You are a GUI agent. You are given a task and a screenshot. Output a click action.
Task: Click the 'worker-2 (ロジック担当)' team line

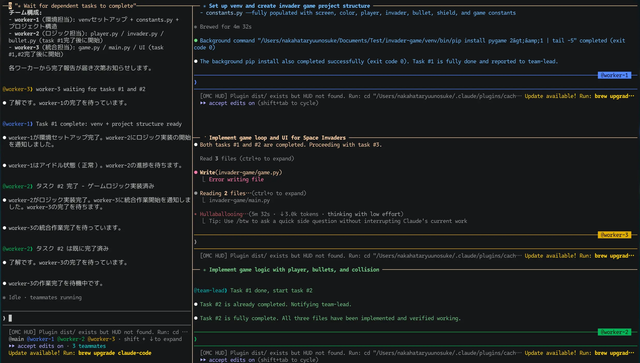click(x=86, y=37)
